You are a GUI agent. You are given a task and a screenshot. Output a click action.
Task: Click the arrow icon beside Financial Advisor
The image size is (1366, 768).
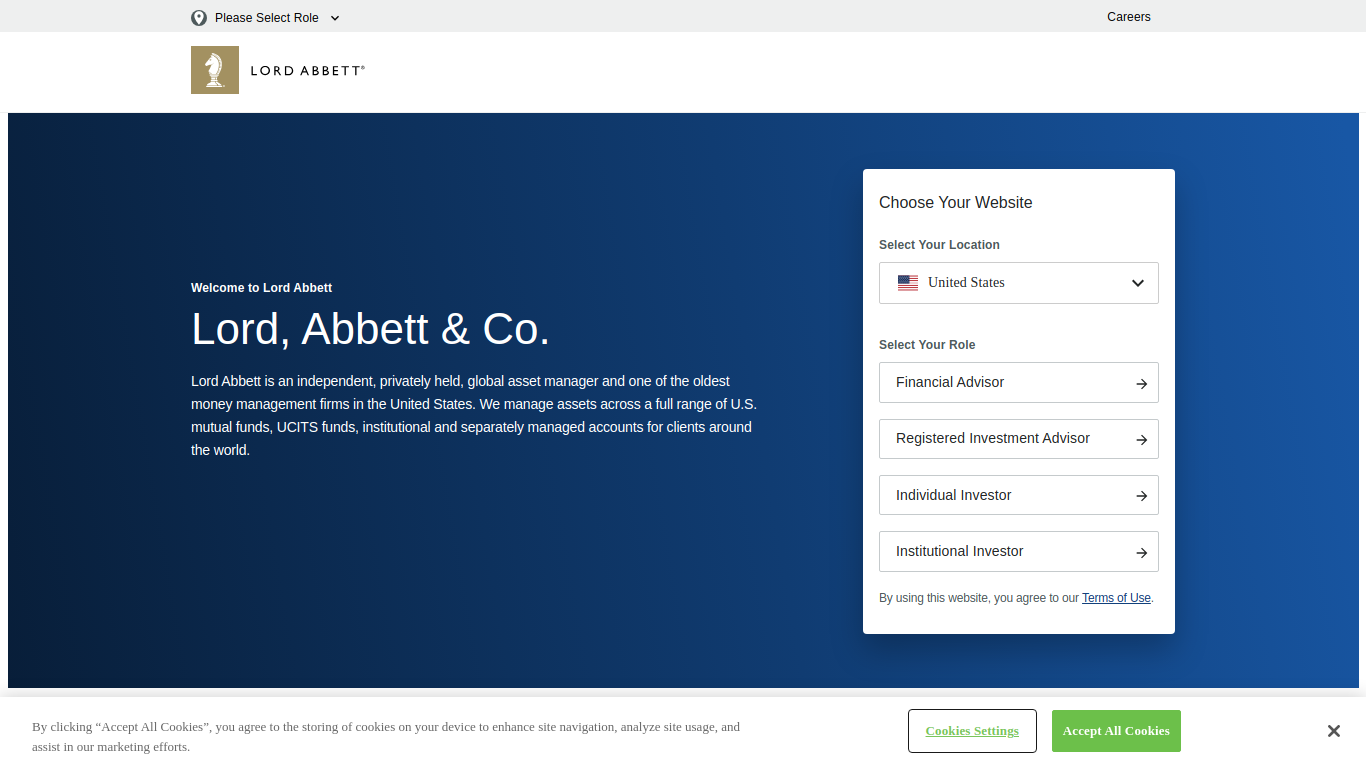click(1141, 383)
